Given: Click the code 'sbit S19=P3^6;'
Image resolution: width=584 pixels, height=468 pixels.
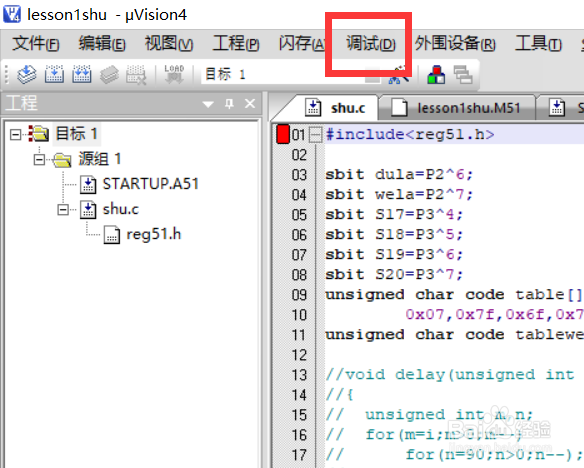Looking at the screenshot, I should pos(394,255).
